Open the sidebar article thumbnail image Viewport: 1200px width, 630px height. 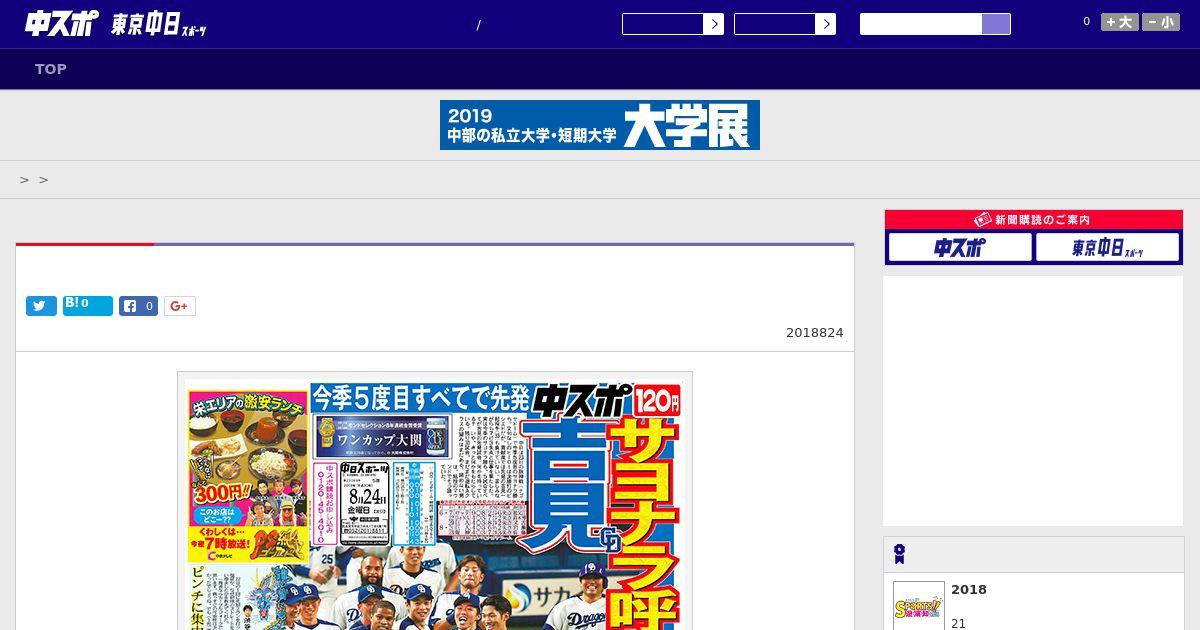pos(919,605)
